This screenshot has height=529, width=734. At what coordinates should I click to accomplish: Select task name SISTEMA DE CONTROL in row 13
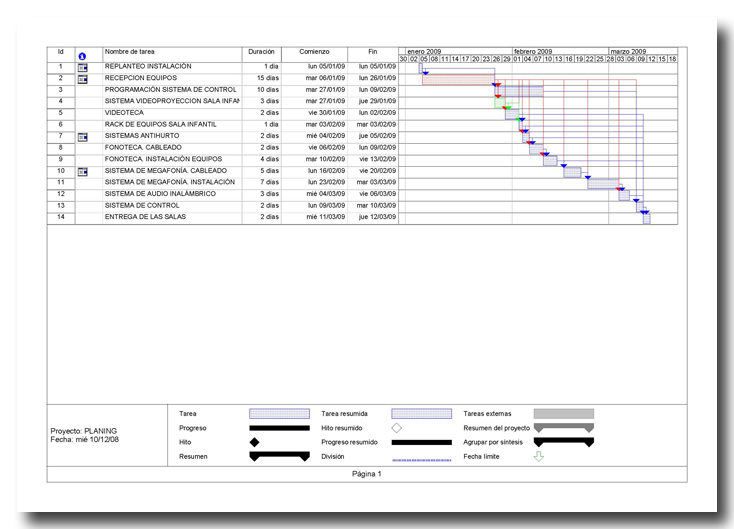tap(142, 206)
